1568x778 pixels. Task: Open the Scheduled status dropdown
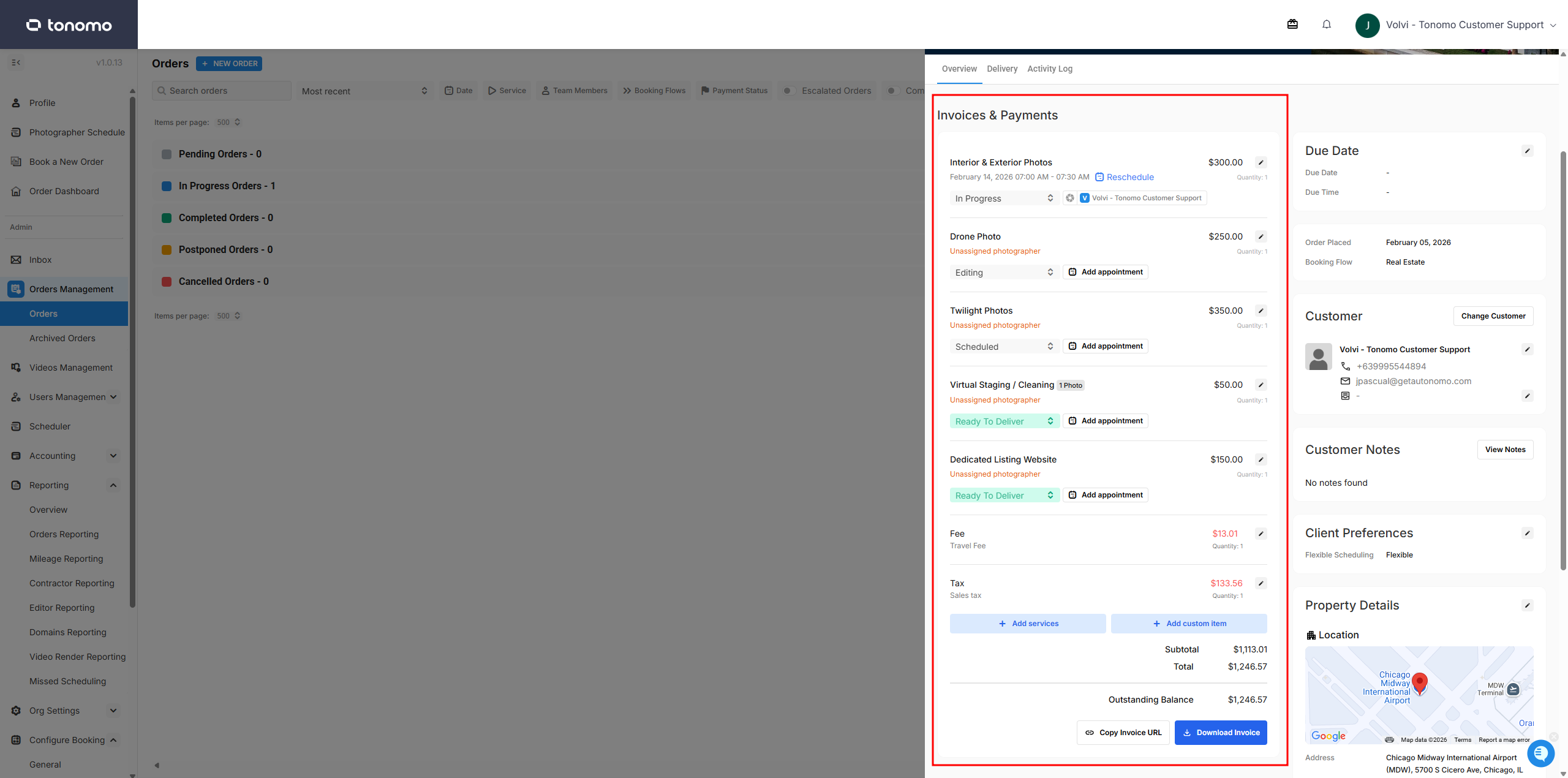1004,347
